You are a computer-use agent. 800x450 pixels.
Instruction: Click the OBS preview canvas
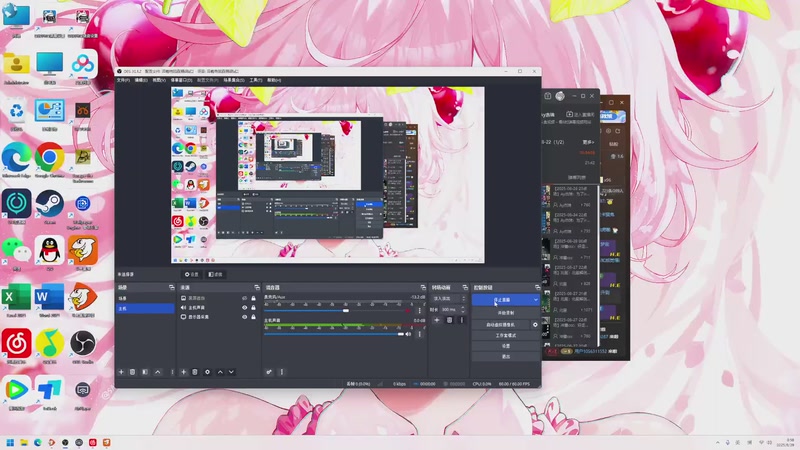tap(328, 175)
